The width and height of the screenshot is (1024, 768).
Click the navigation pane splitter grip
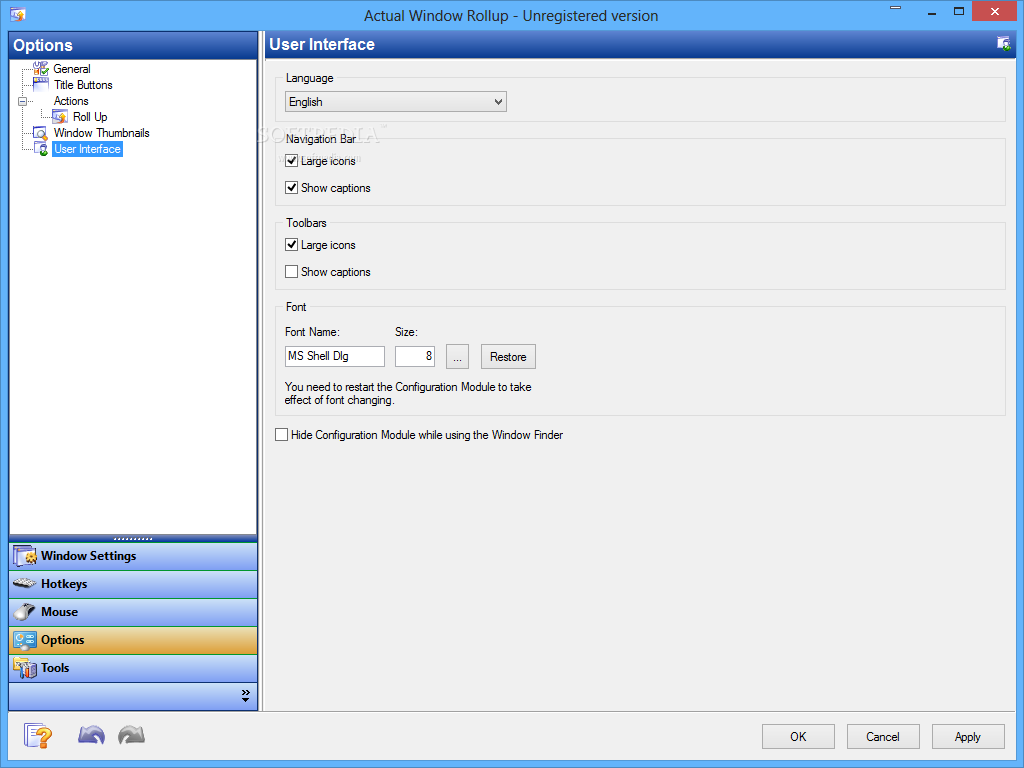tap(133, 539)
